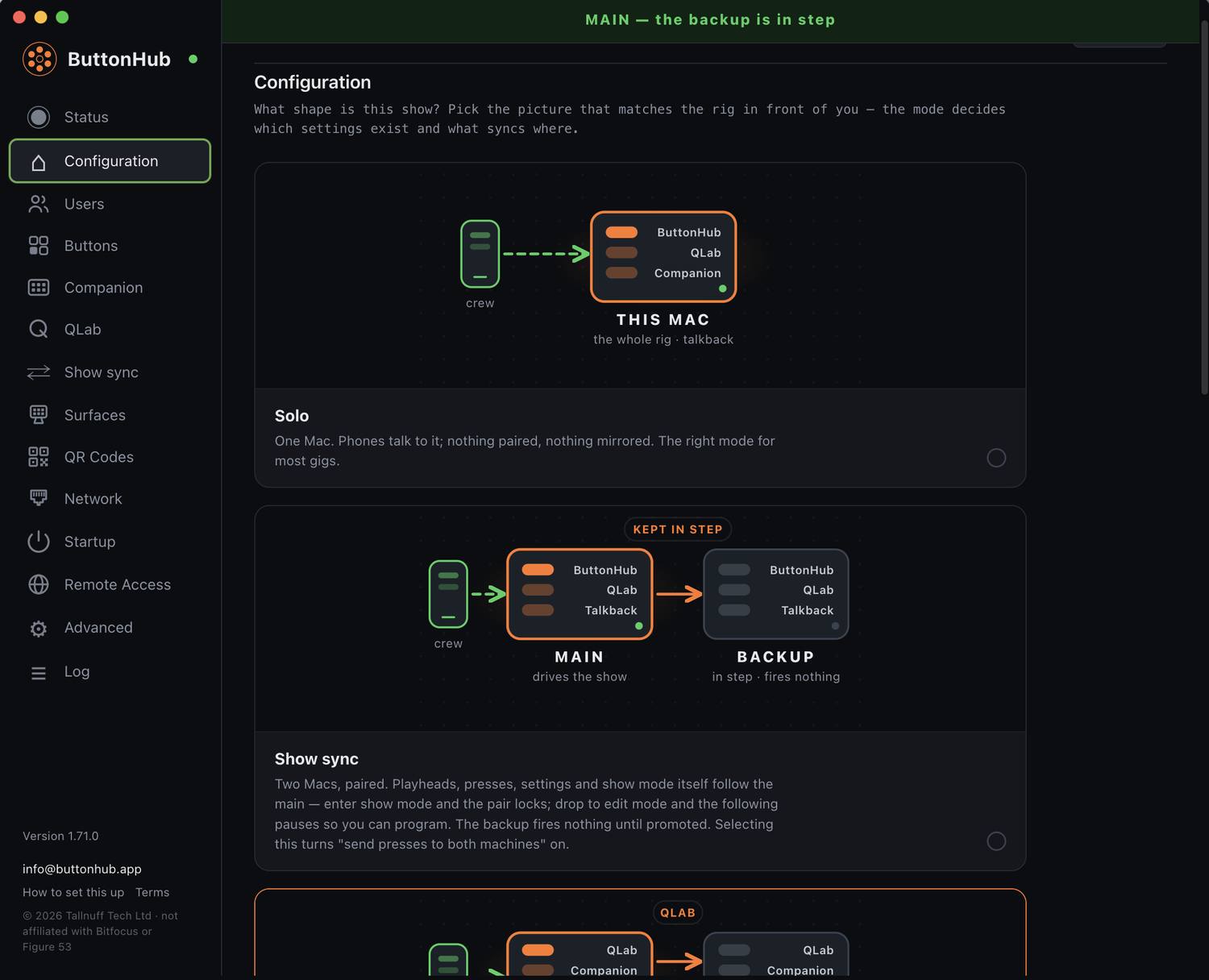Image resolution: width=1209 pixels, height=980 pixels.
Task: Open the Terms link
Action: [x=152, y=892]
